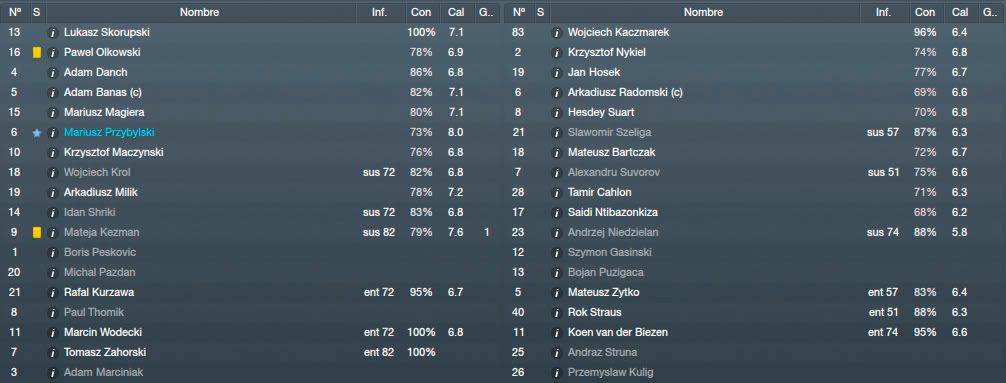Click info icon beside Arkadiusz Milik
This screenshot has height=383, width=1006.
coord(53,192)
